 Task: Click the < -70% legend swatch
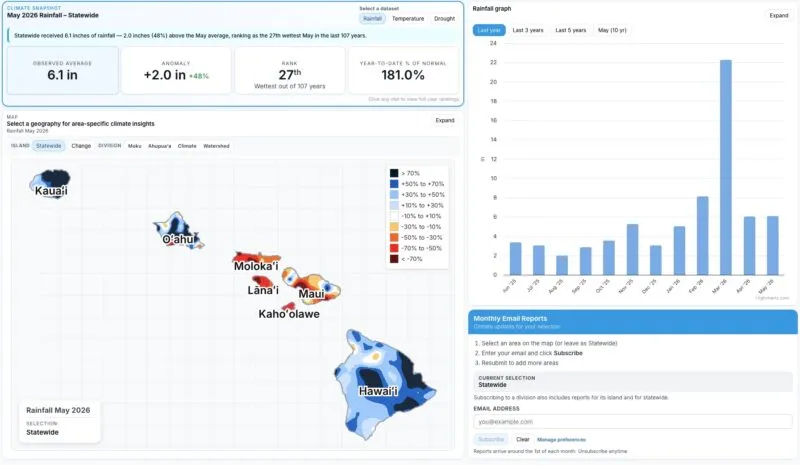pyautogui.click(x=394, y=259)
